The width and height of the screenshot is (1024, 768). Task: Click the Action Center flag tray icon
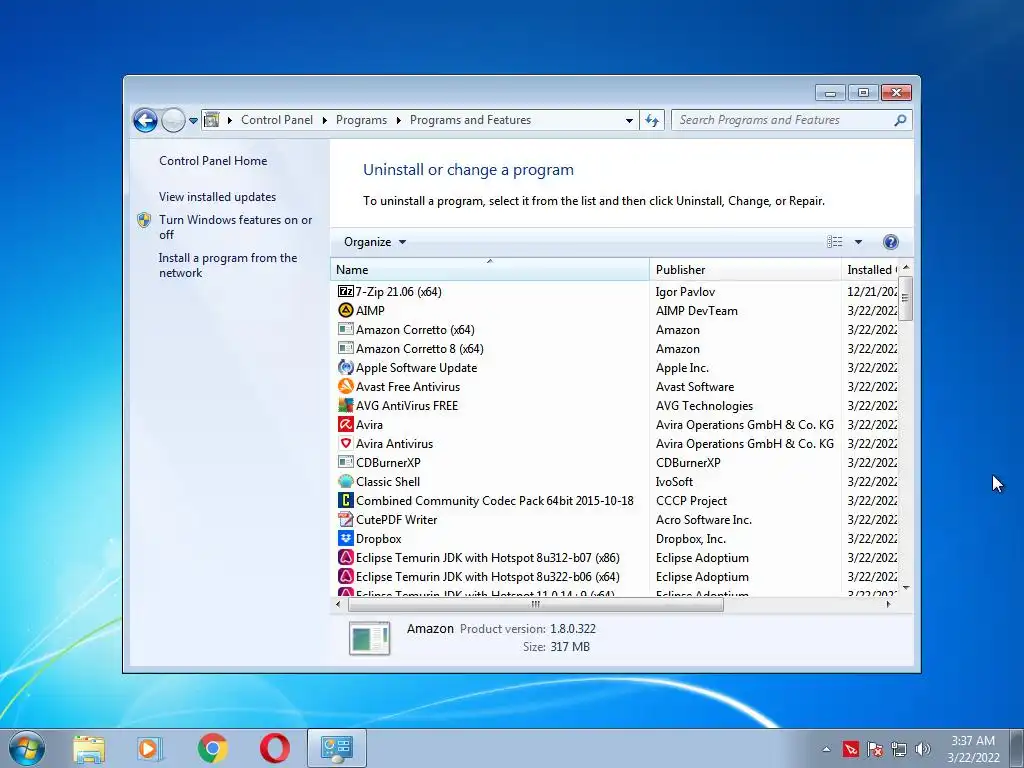874,749
